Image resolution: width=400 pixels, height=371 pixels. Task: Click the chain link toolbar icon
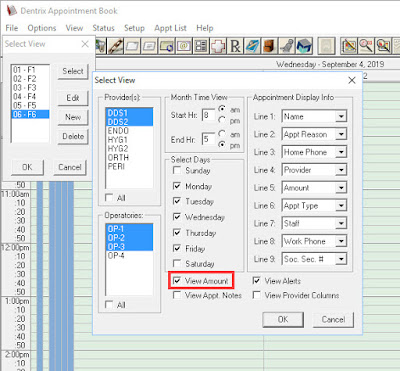[115, 46]
